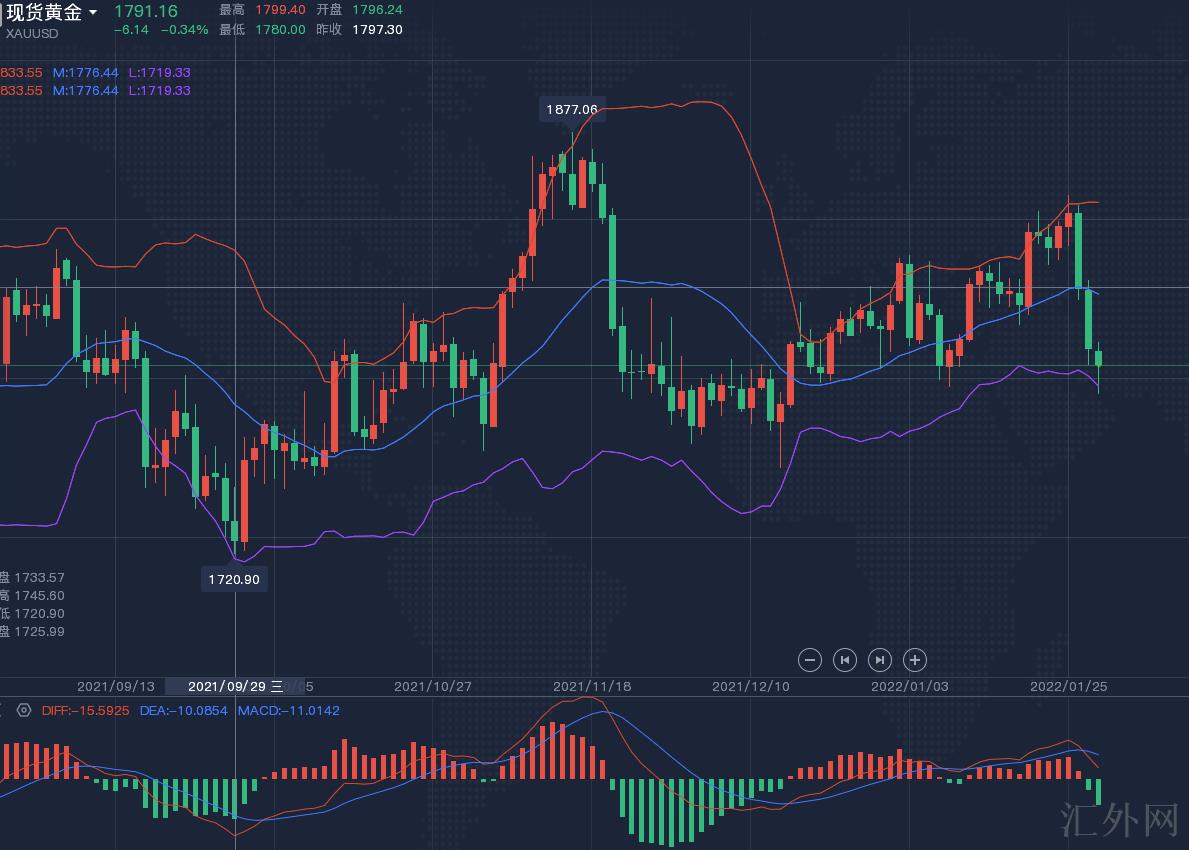Image resolution: width=1189 pixels, height=850 pixels.
Task: Click the 2021/10/27 date on the time axis
Action: [x=432, y=686]
